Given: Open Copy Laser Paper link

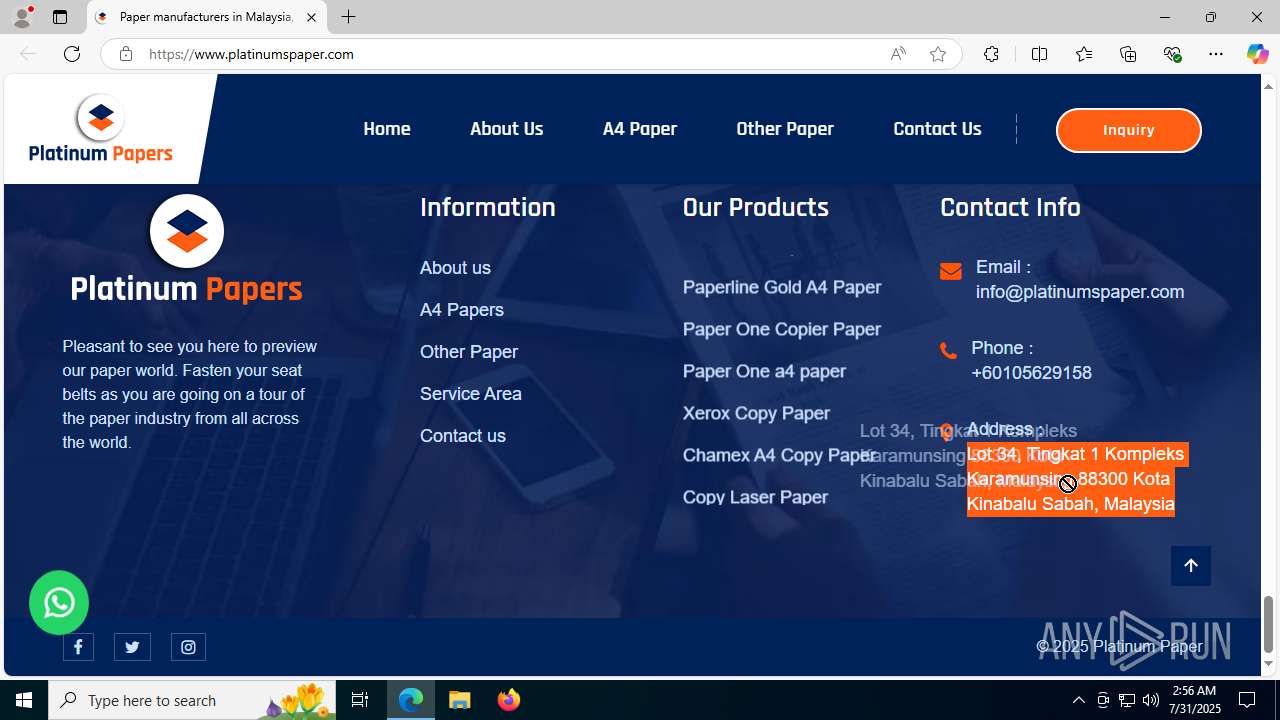Looking at the screenshot, I should pos(755,498).
